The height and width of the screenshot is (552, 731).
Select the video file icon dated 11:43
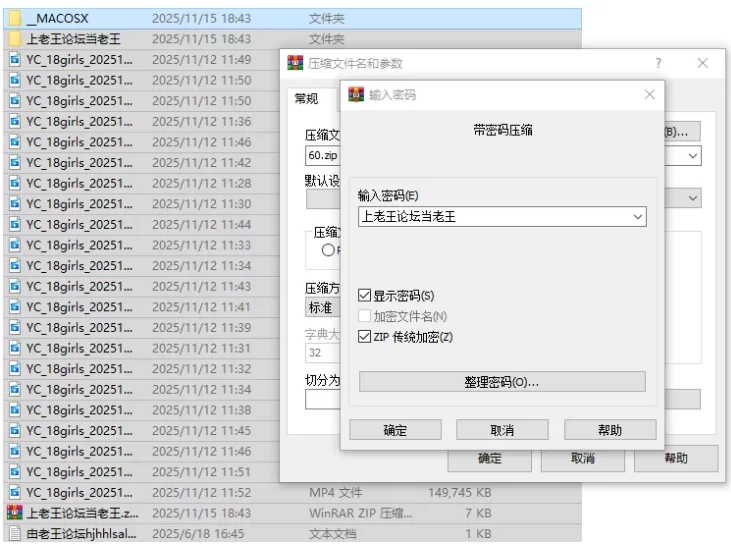pyautogui.click(x=15, y=286)
